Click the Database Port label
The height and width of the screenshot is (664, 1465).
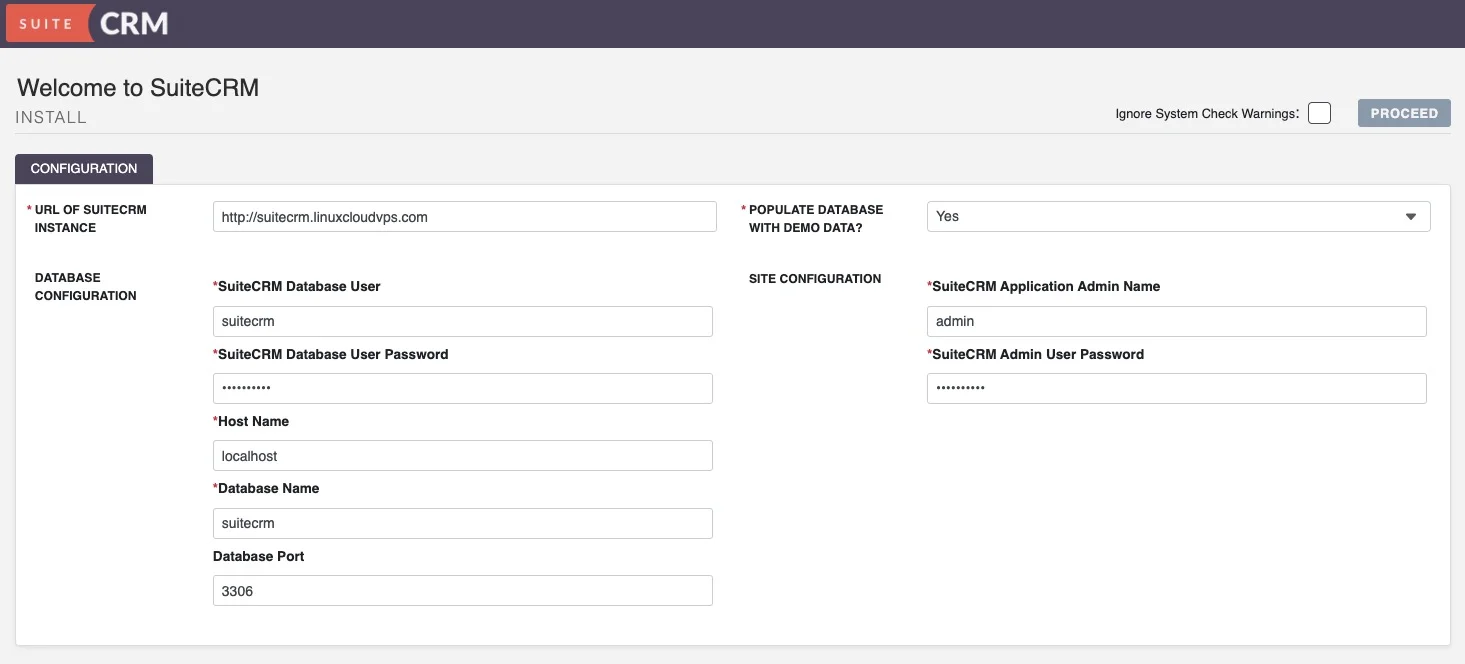(x=259, y=556)
